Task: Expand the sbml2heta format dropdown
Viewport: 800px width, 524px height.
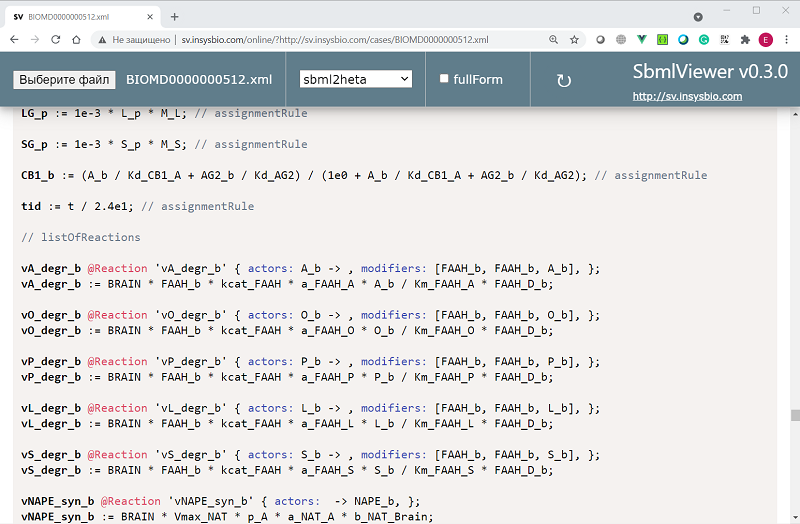Action: click(356, 79)
